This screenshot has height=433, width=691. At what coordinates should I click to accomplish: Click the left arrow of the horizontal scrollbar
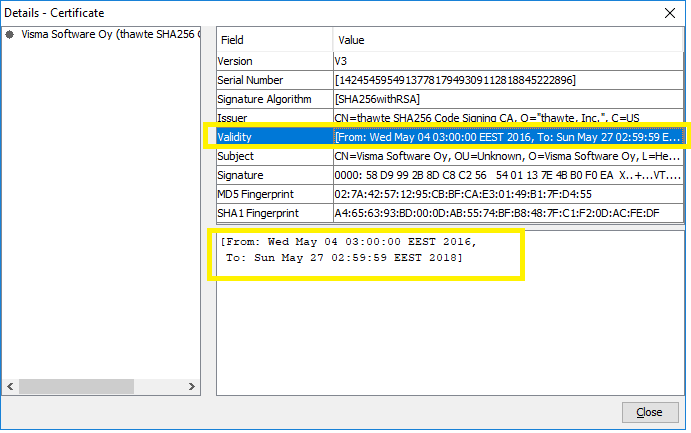(x=10, y=386)
